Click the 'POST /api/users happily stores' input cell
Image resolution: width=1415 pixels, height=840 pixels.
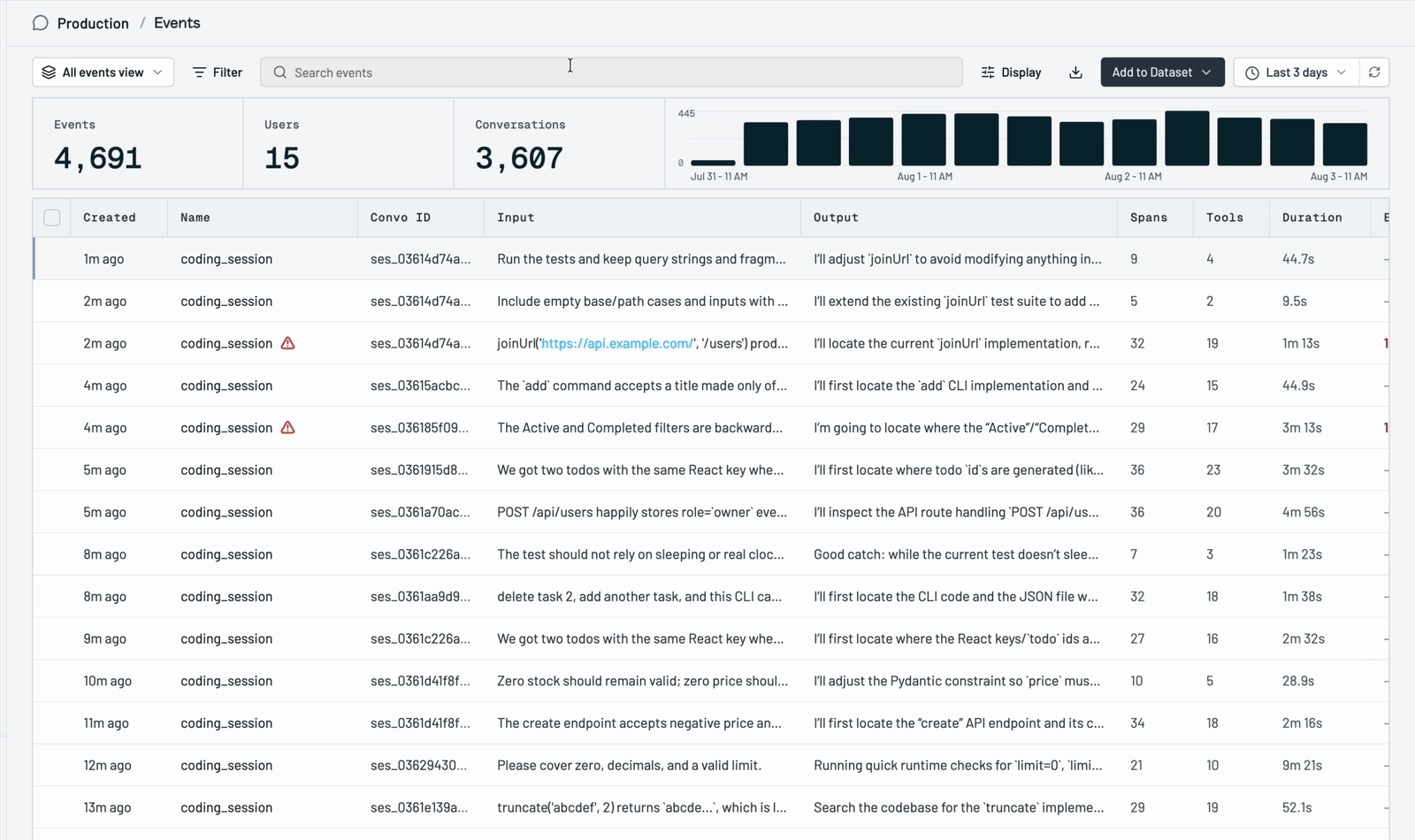pos(642,512)
